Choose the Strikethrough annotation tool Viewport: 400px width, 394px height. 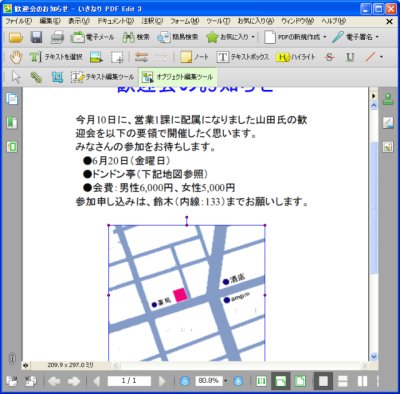[x=329, y=57]
